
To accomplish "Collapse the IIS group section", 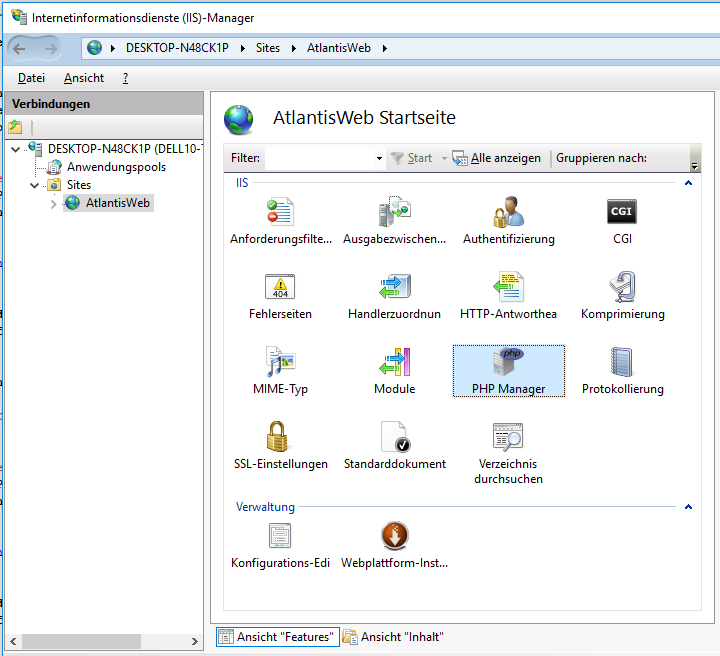I will [x=688, y=183].
